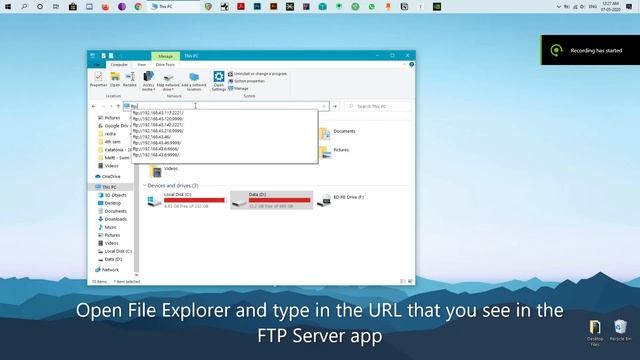Click the Go arrow beside address bar
Viewport: 640px width, 360px height.
(x=335, y=107)
